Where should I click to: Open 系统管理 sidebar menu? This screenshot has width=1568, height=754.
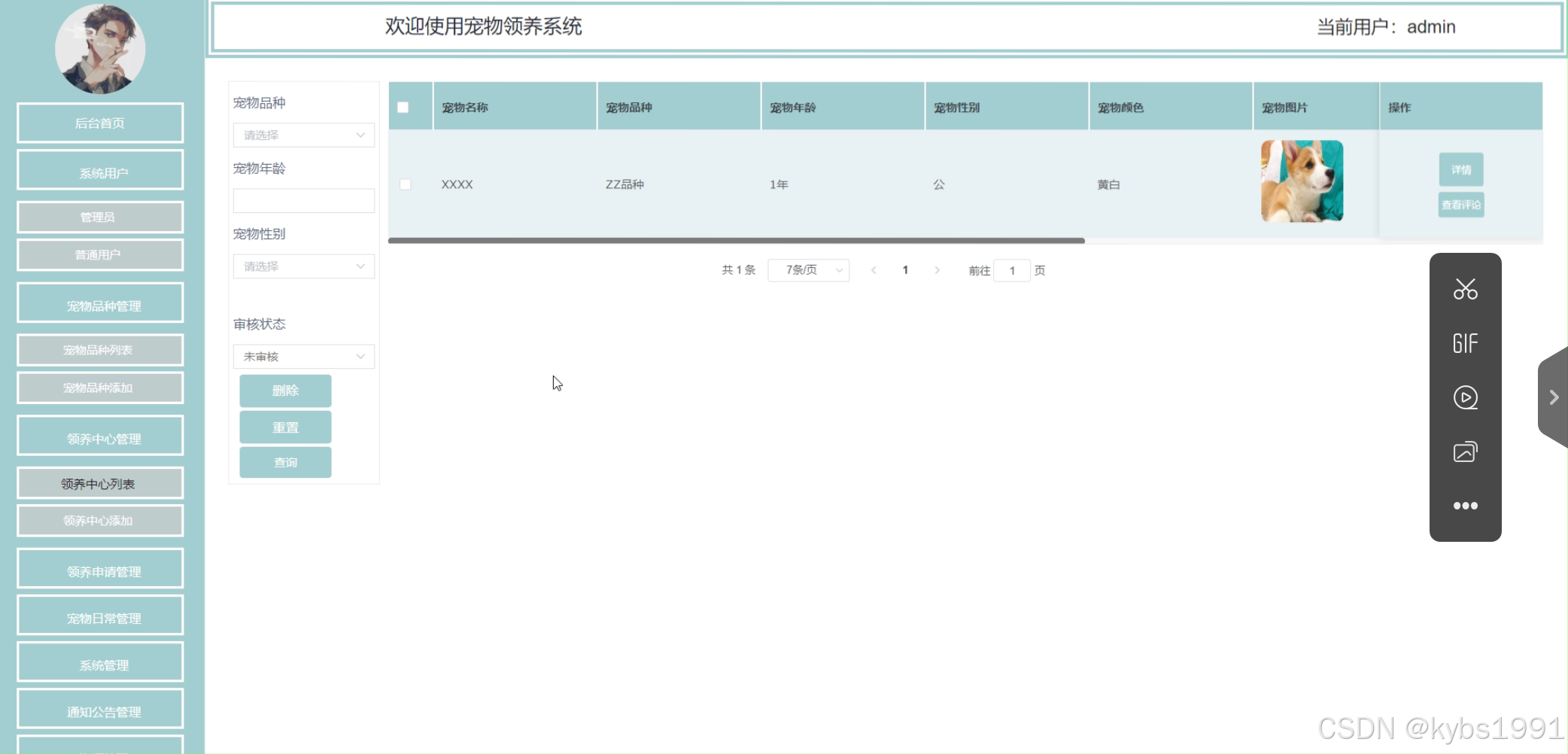point(100,662)
